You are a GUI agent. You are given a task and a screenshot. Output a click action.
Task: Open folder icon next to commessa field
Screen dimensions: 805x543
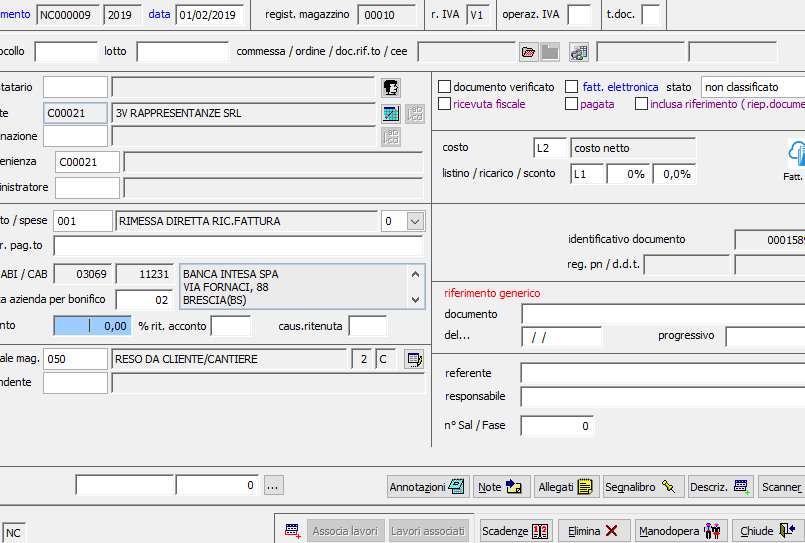528,52
